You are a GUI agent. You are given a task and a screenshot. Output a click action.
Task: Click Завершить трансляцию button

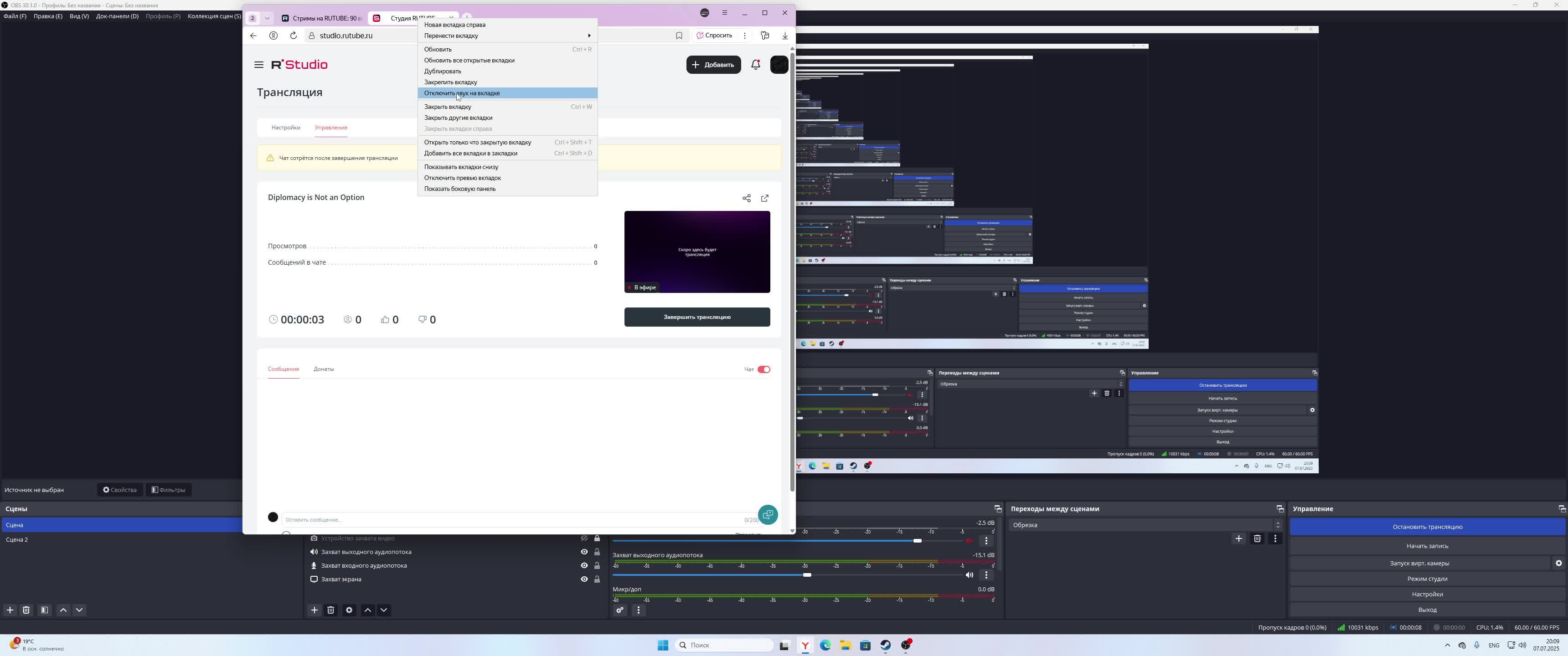coord(697,317)
